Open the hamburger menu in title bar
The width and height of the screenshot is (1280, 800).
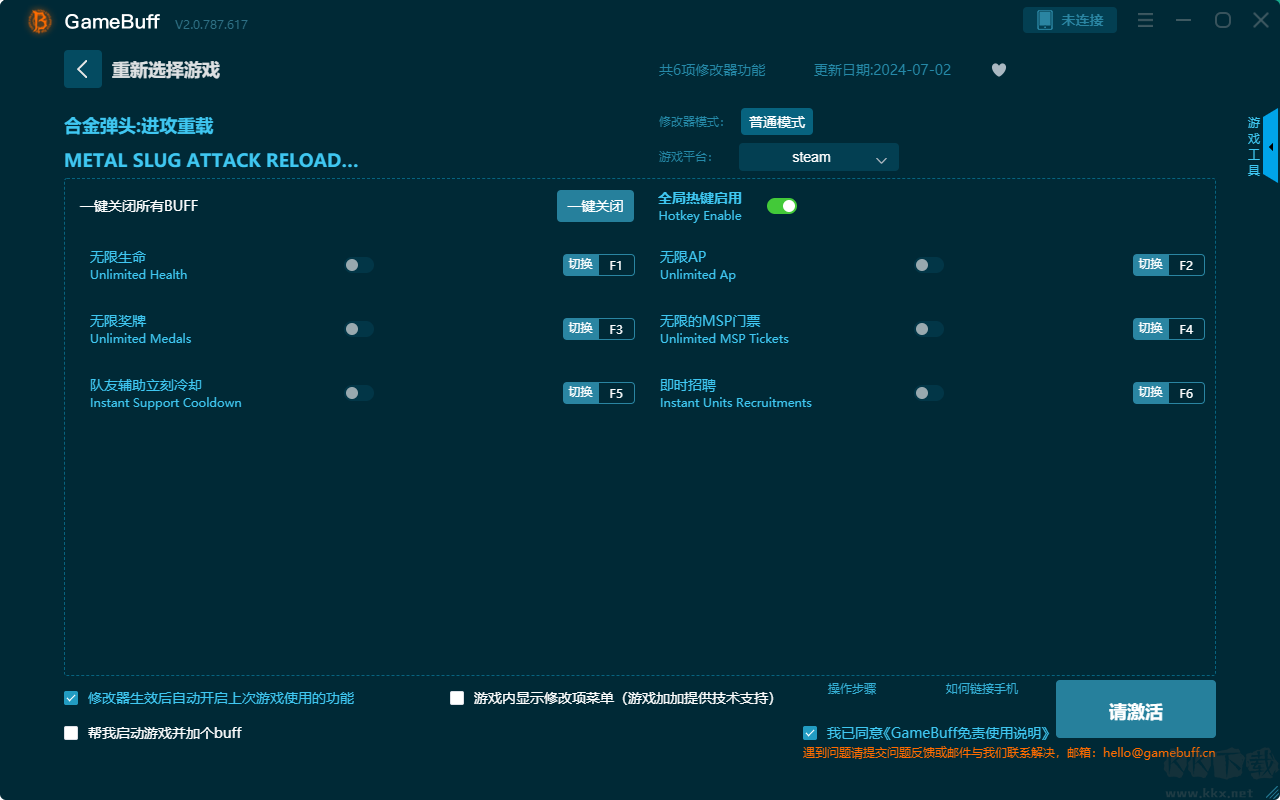click(1146, 20)
